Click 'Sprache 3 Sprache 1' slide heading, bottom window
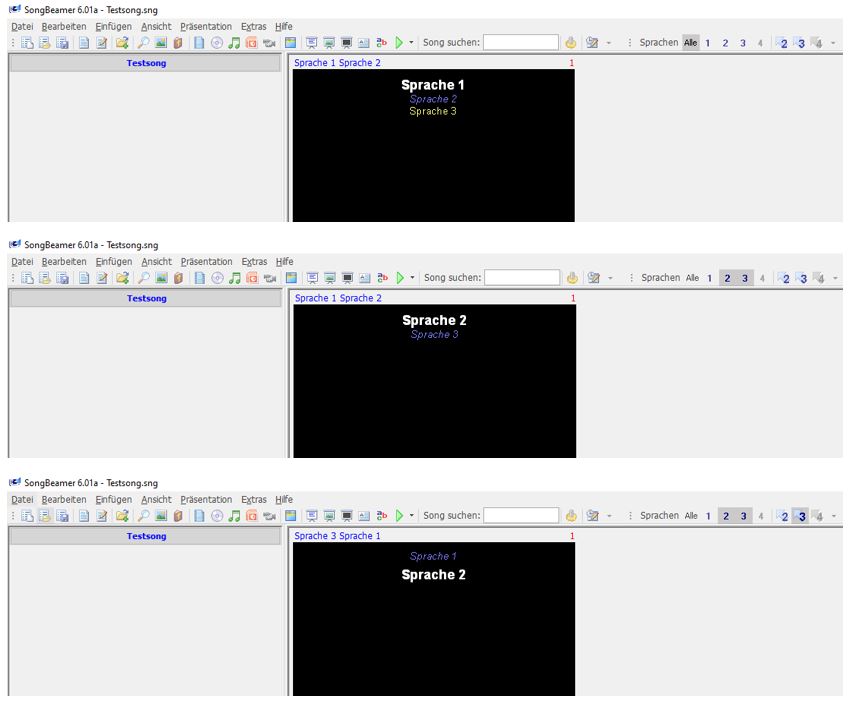853x703 pixels. pyautogui.click(x=337, y=536)
